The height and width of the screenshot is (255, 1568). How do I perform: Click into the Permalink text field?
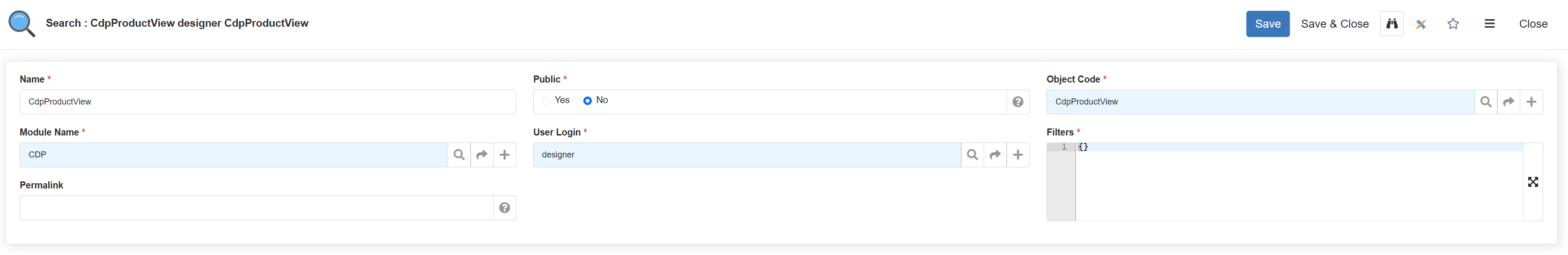256,208
